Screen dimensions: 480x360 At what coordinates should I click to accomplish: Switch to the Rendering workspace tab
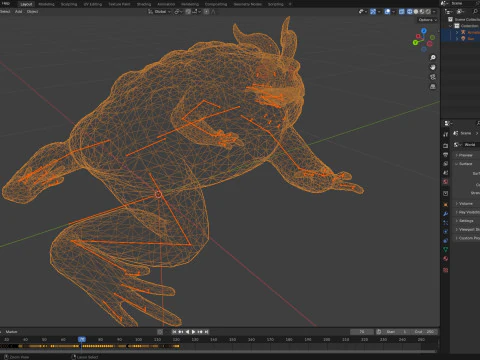(x=190, y=4)
